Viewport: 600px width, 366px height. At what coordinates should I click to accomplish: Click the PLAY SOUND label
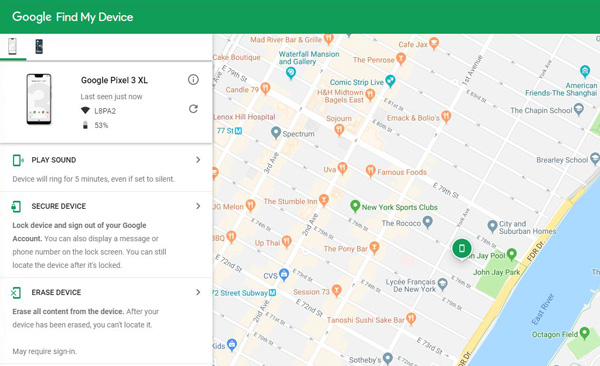click(54, 160)
